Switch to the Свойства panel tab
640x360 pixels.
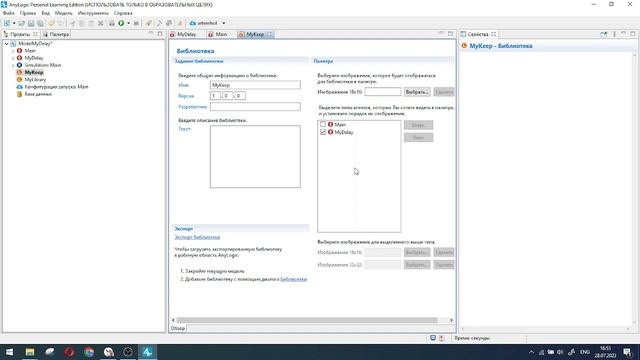[478, 34]
